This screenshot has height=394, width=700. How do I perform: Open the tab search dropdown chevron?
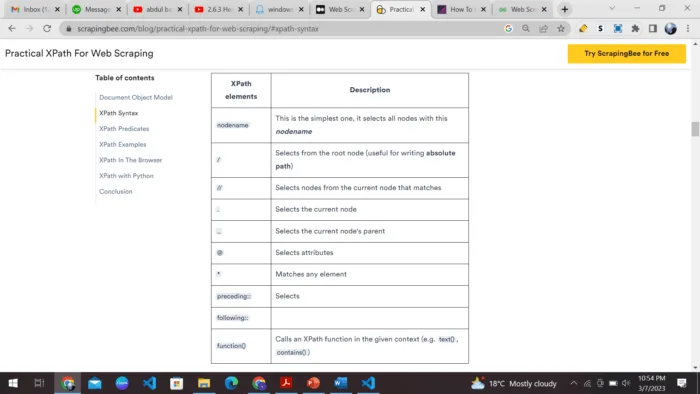[612, 8]
